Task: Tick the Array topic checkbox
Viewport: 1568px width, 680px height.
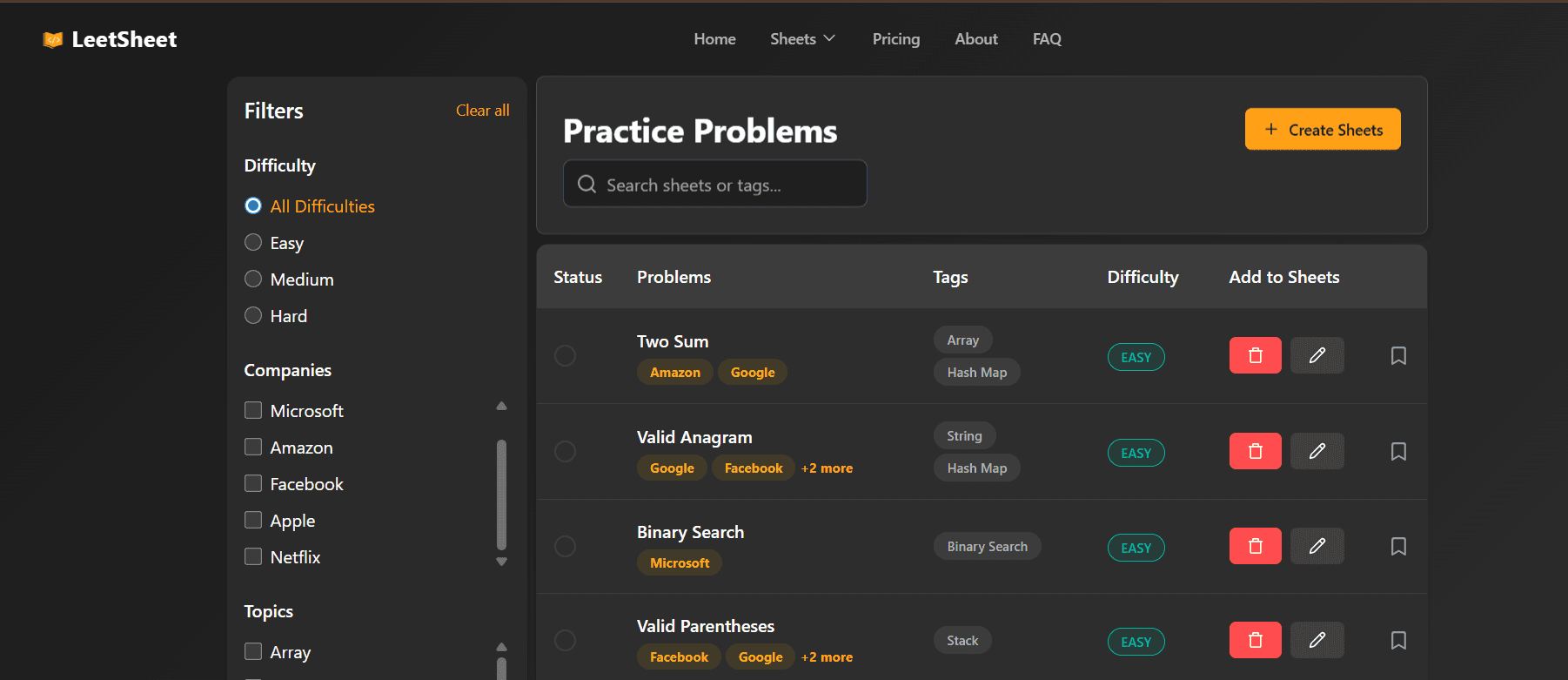Action: [253, 651]
